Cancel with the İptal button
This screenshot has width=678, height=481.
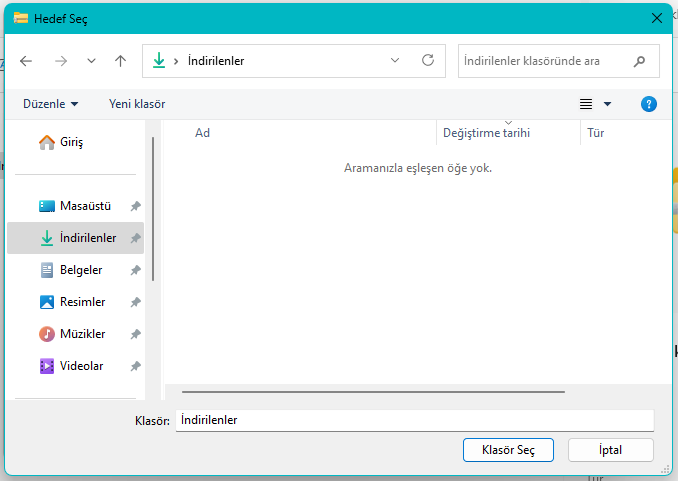click(x=611, y=450)
